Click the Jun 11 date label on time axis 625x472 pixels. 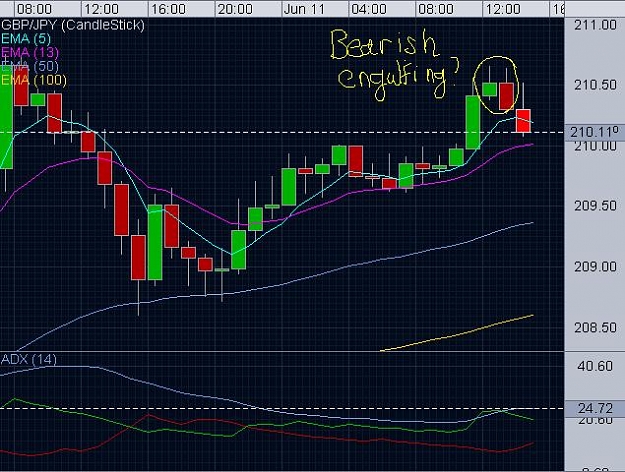pyautogui.click(x=305, y=9)
